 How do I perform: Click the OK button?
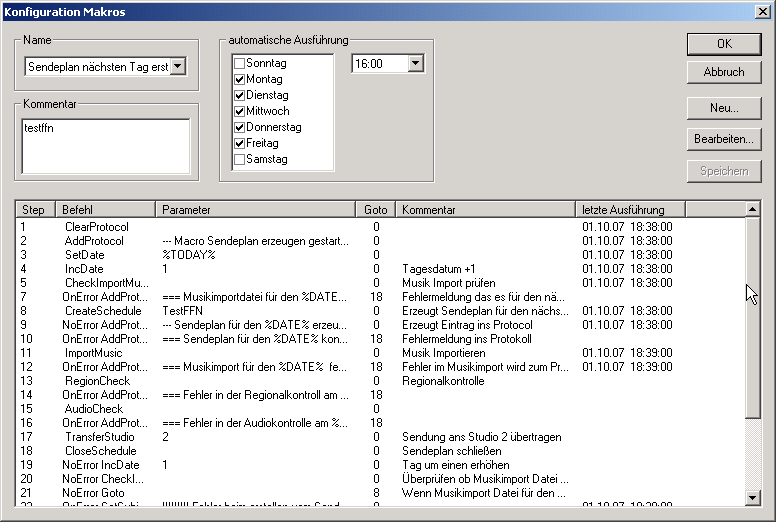[x=724, y=44]
